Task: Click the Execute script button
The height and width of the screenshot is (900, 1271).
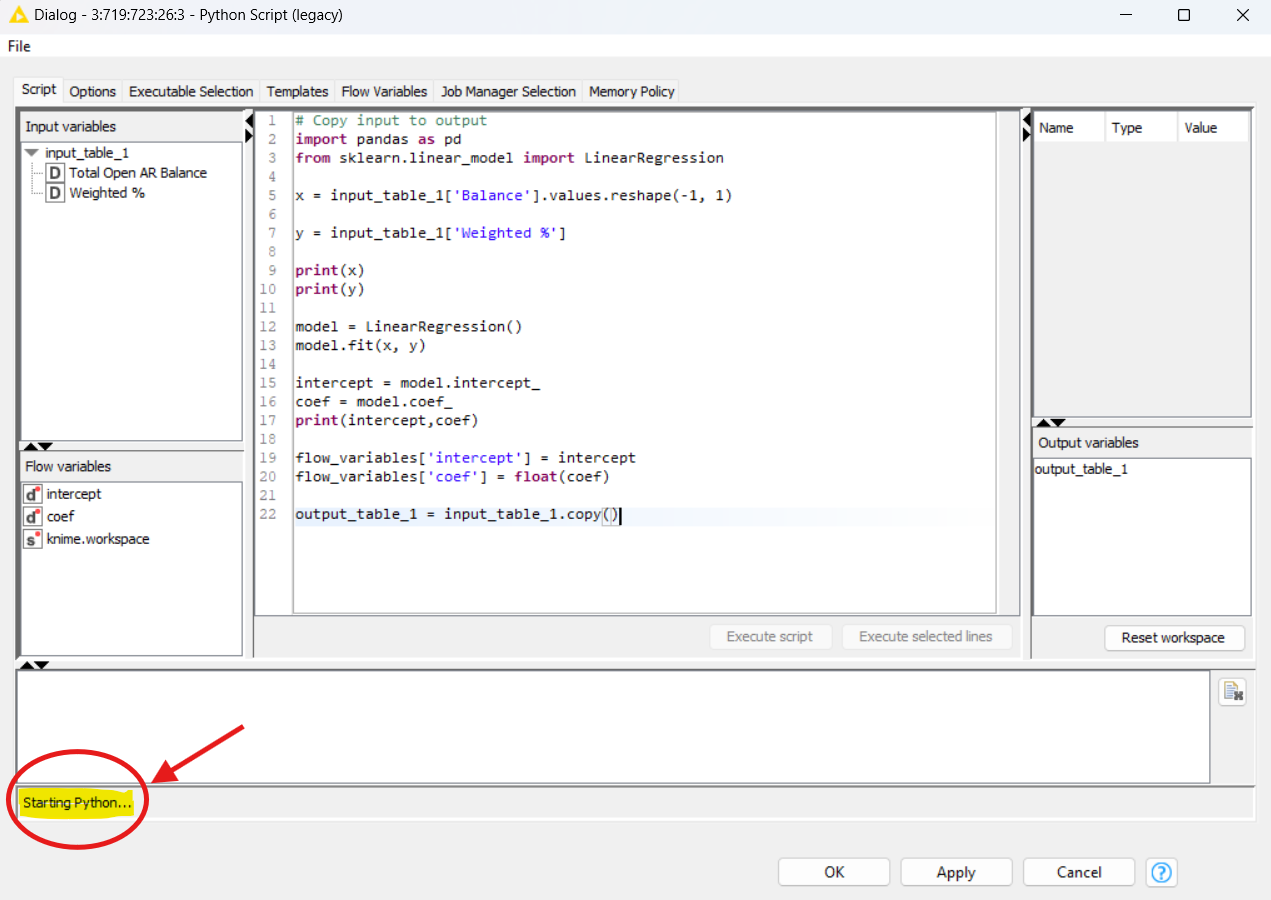Action: (769, 636)
